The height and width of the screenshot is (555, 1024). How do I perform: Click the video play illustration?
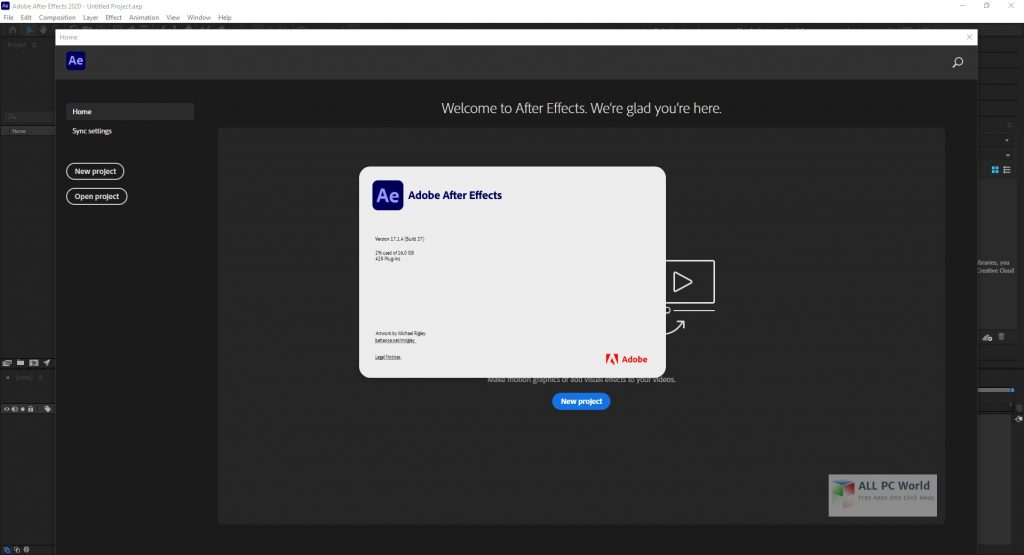(x=690, y=282)
